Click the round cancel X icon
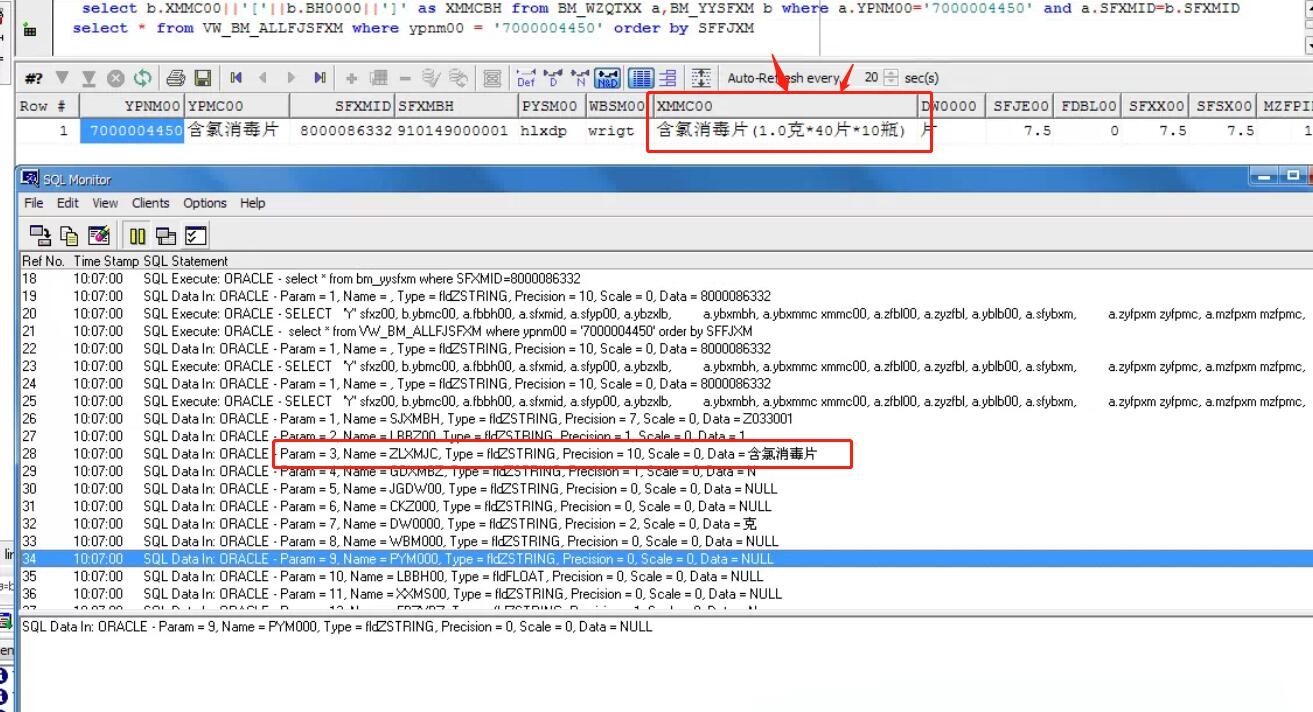The width and height of the screenshot is (1313, 712). point(115,78)
